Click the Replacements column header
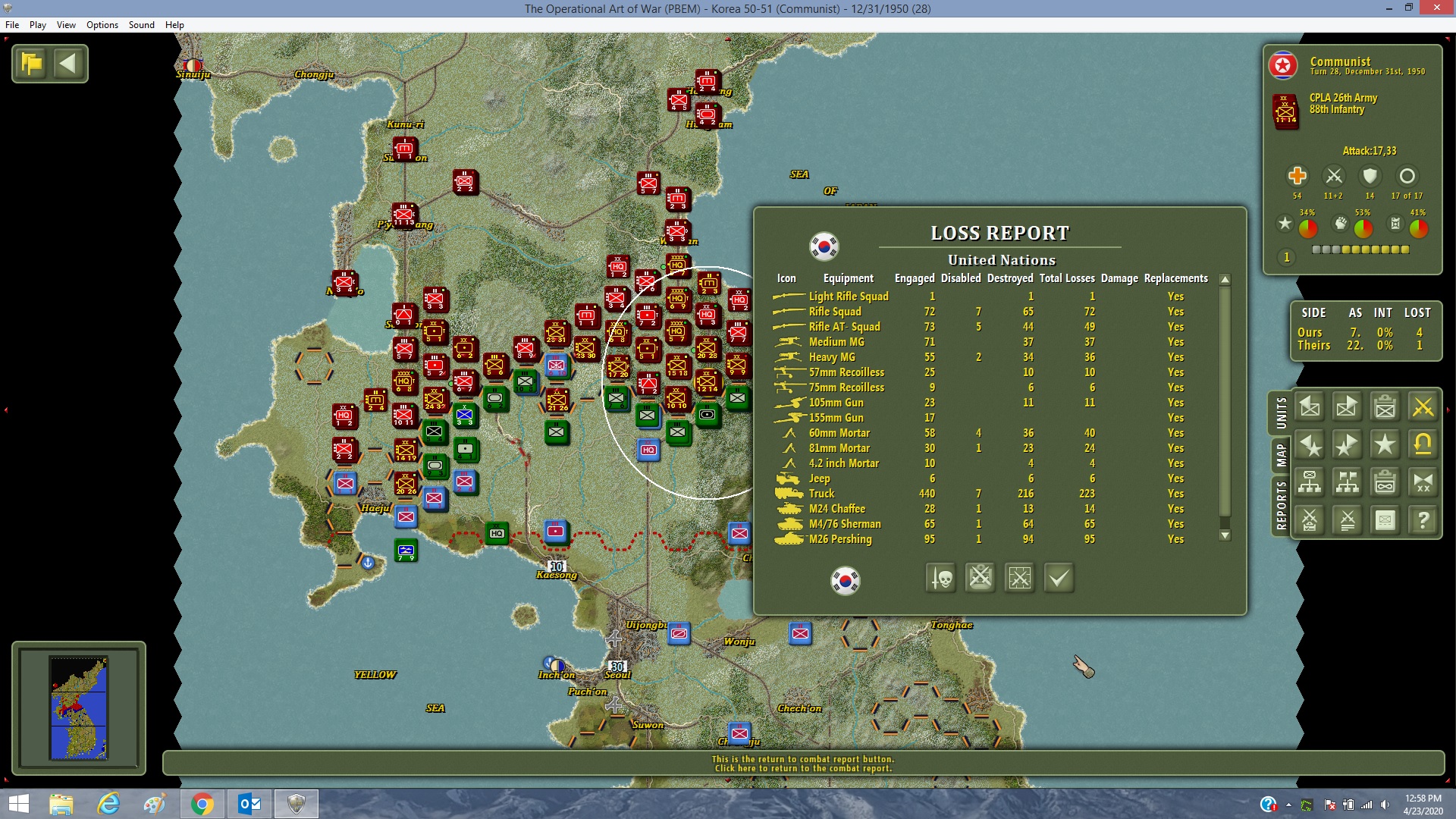The height and width of the screenshot is (819, 1456). point(1175,278)
